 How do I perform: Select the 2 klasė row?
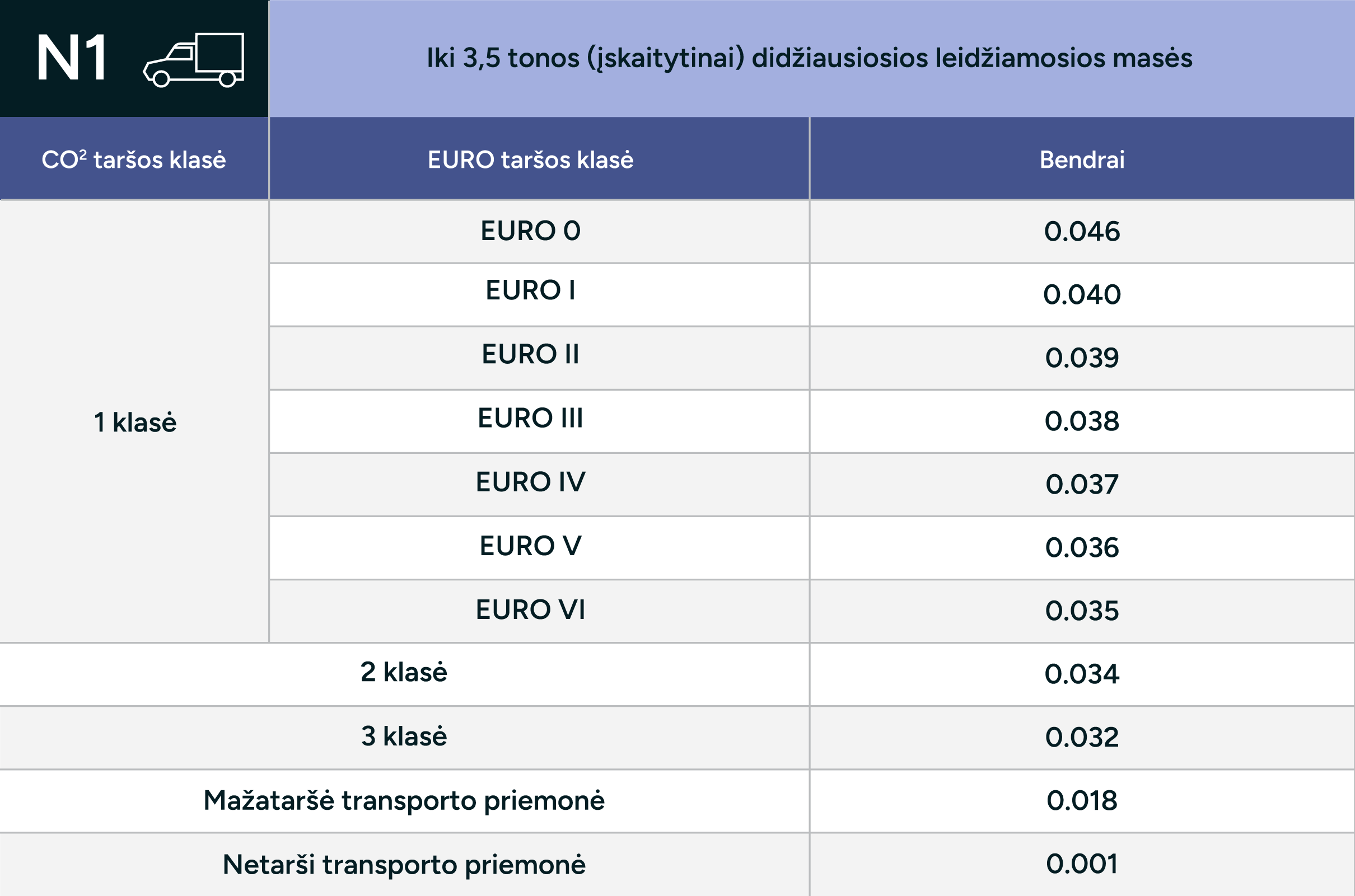coord(677,674)
